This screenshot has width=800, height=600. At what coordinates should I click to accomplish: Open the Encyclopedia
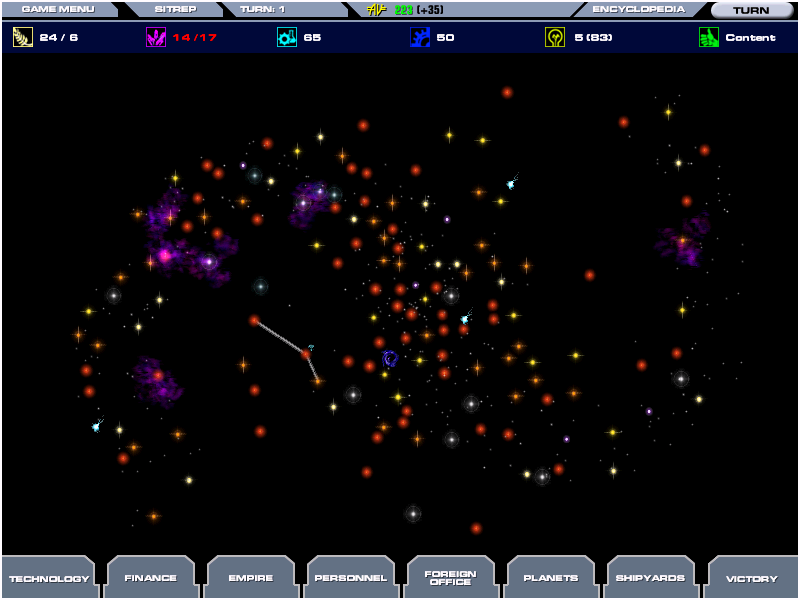638,9
